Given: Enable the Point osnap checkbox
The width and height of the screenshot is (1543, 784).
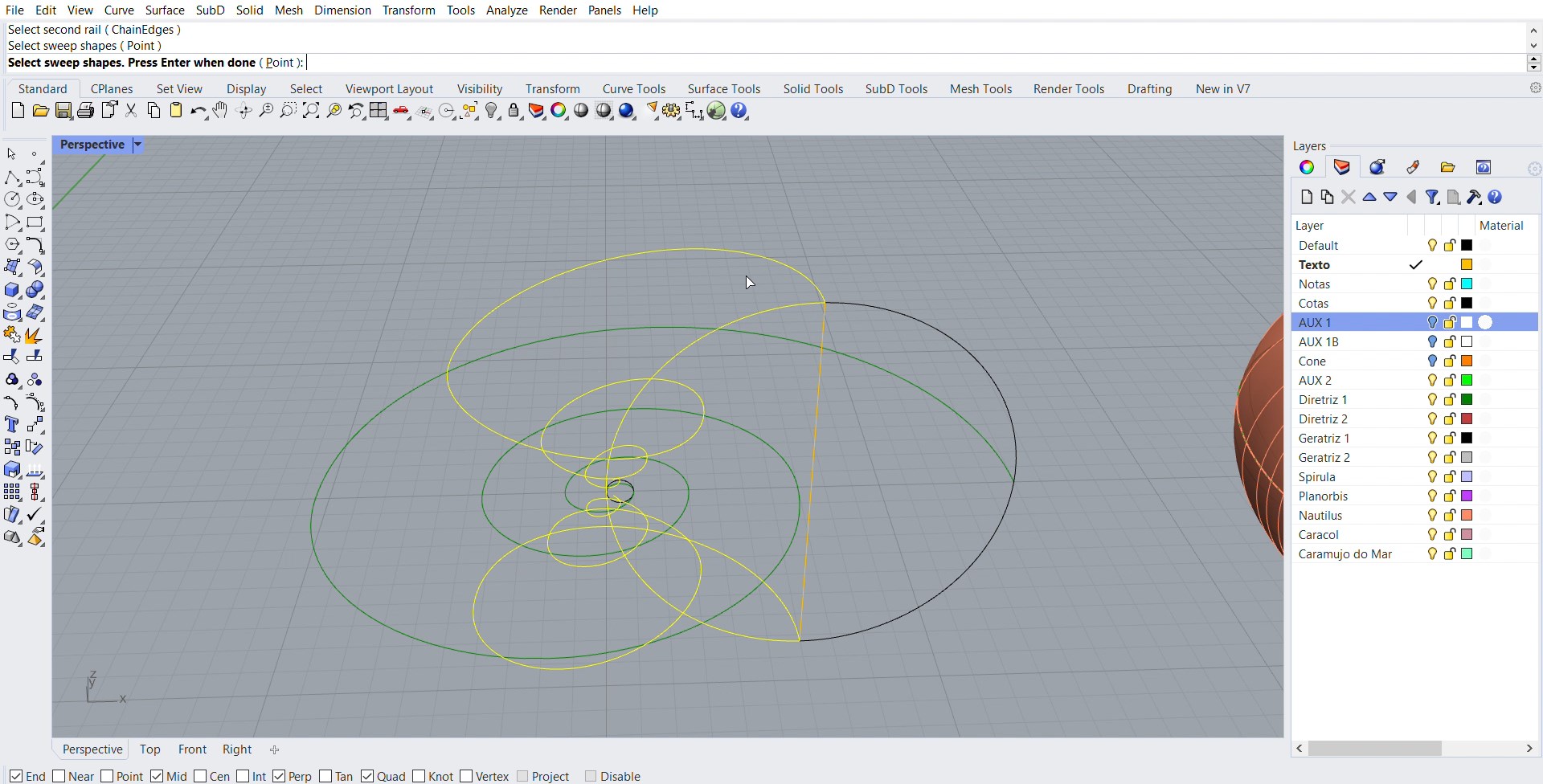Looking at the screenshot, I should pyautogui.click(x=107, y=776).
